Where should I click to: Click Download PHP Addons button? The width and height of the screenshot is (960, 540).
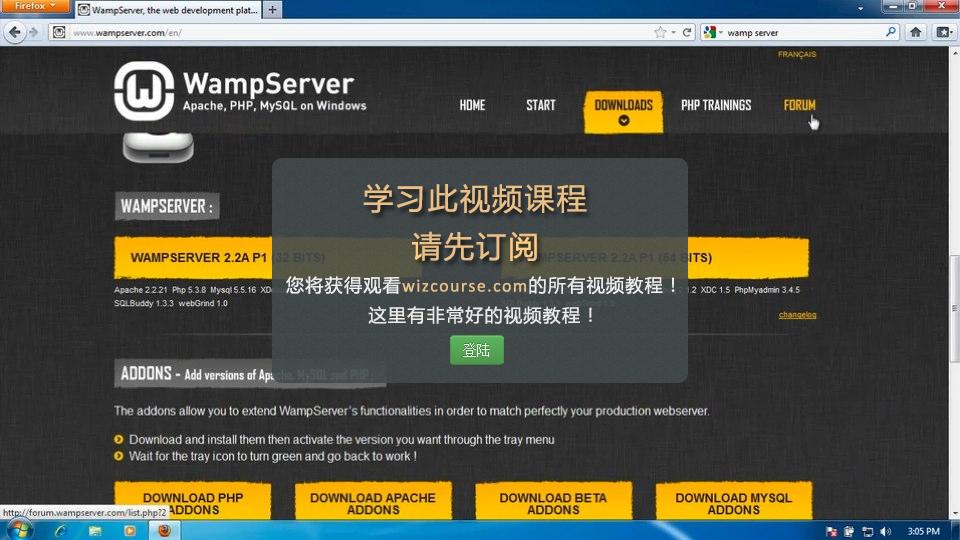[x=193, y=502]
